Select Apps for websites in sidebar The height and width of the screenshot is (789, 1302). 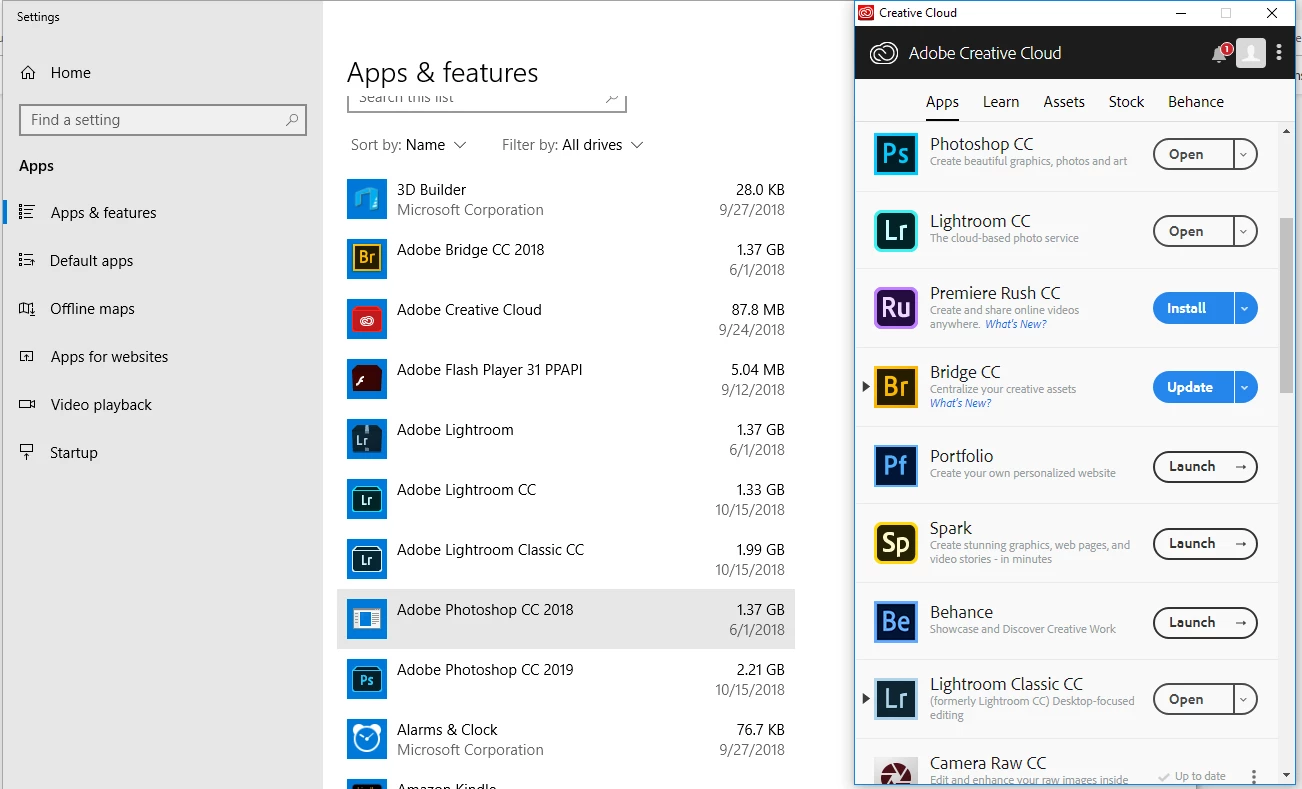coord(163,357)
